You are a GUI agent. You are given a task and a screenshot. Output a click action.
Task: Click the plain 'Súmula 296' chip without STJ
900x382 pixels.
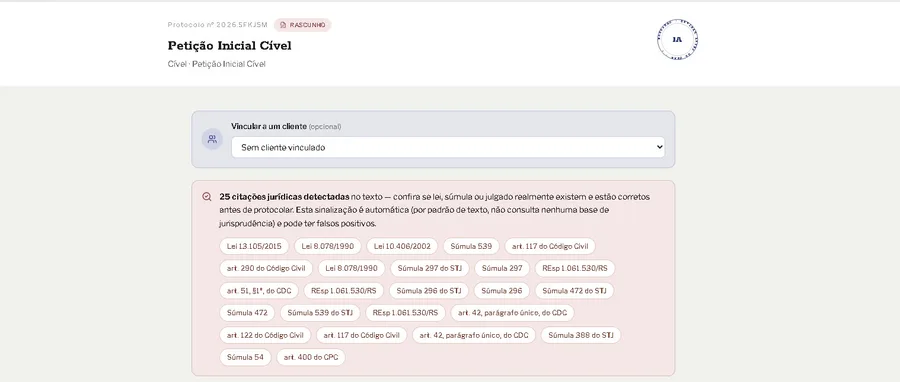[502, 291]
